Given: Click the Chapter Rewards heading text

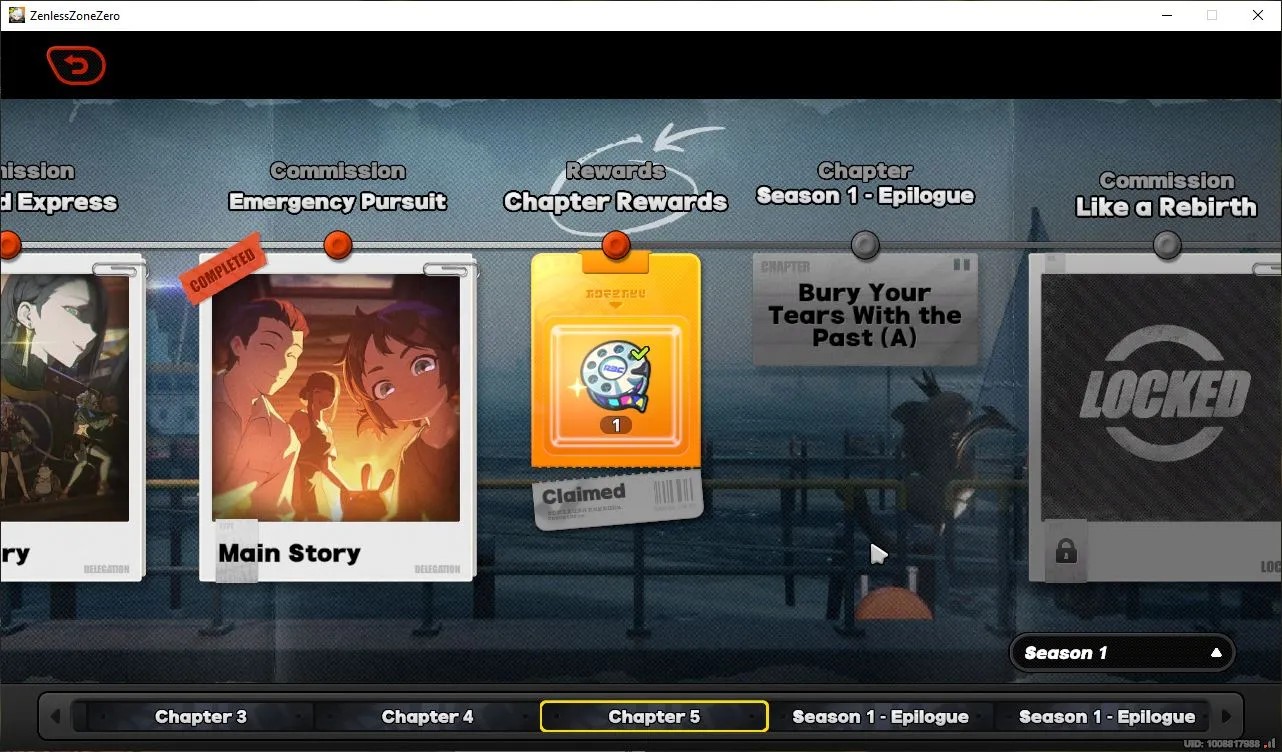Looking at the screenshot, I should tap(616, 202).
